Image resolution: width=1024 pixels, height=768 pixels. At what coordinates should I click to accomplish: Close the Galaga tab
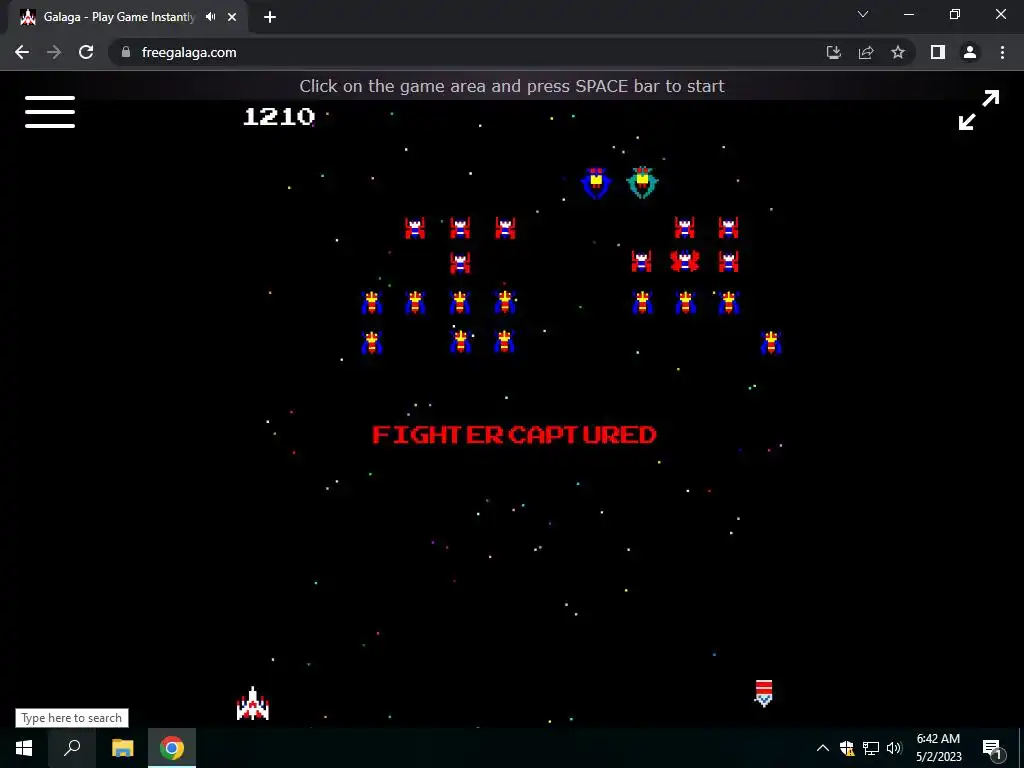pyautogui.click(x=232, y=17)
